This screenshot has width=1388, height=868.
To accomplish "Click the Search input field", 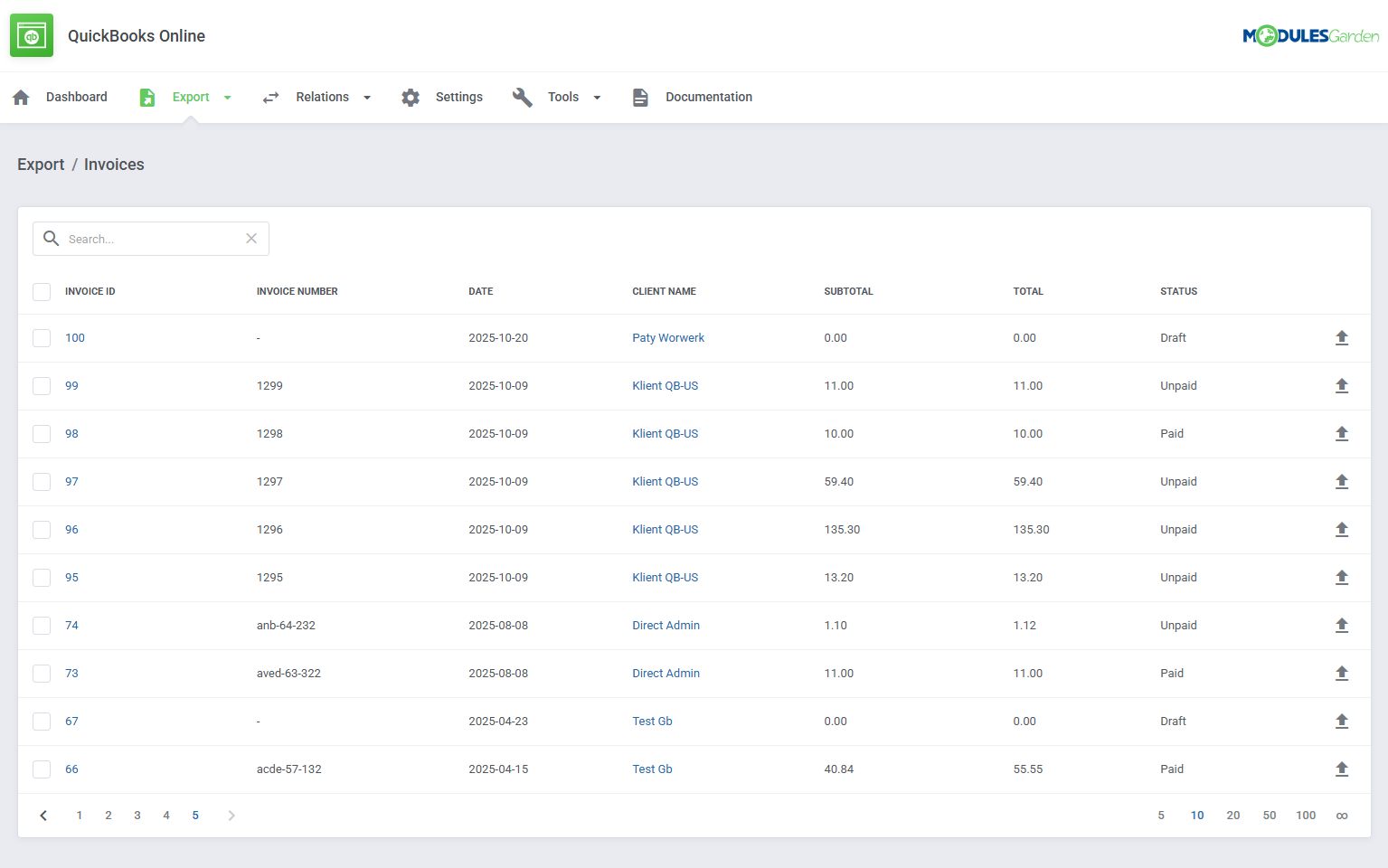I will (x=151, y=239).
